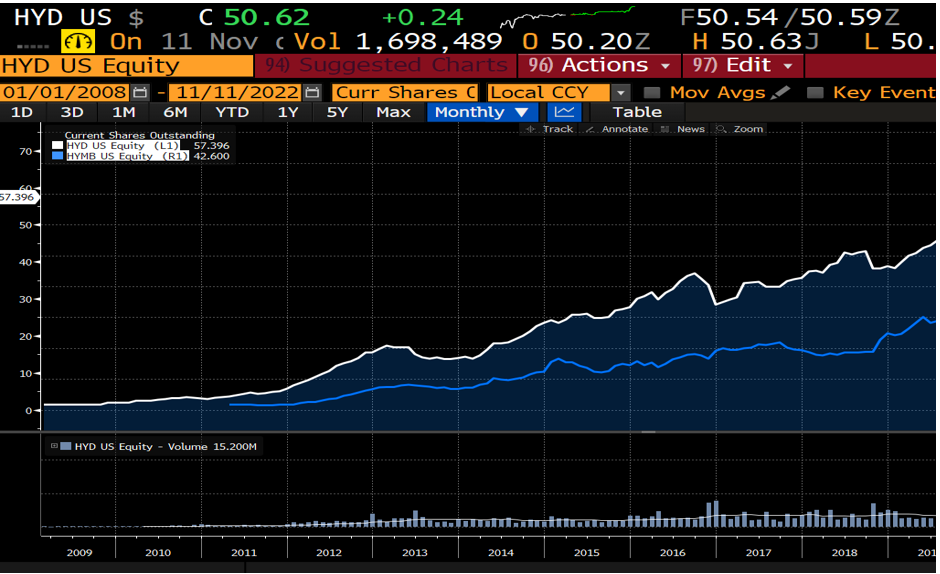Viewport: 940px width, 574px height.
Task: Click the volume value 1,698,489
Action: coord(429,41)
